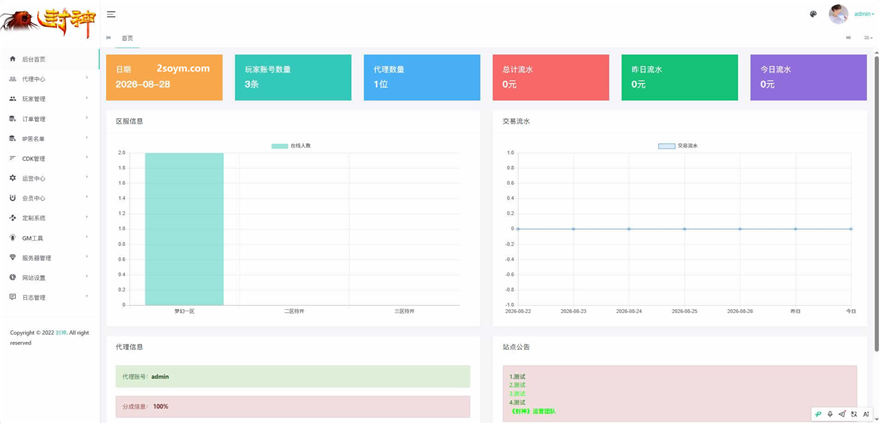Click the scrollbar down arrow
The height and width of the screenshot is (424, 880).
pyautogui.click(x=876, y=420)
